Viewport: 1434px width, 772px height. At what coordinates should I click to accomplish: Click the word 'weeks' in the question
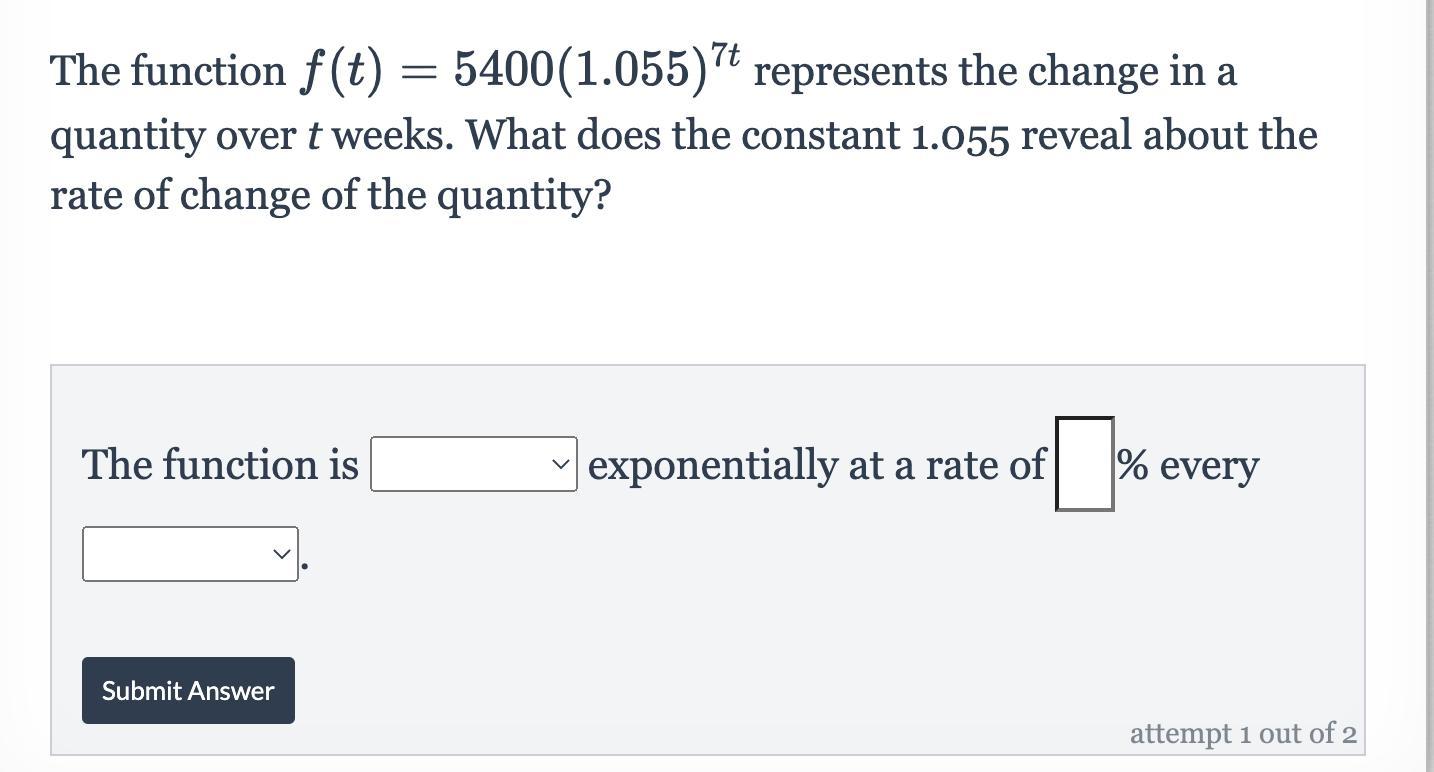(392, 136)
